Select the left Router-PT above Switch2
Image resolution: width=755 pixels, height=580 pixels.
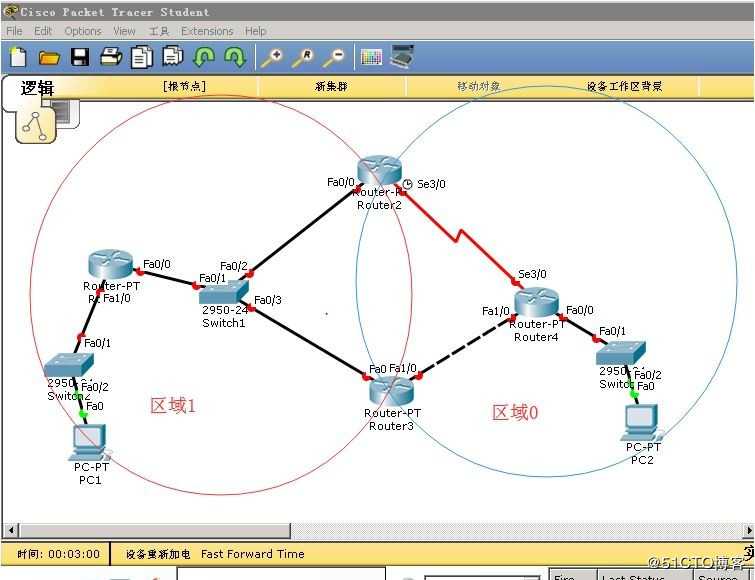click(111, 264)
